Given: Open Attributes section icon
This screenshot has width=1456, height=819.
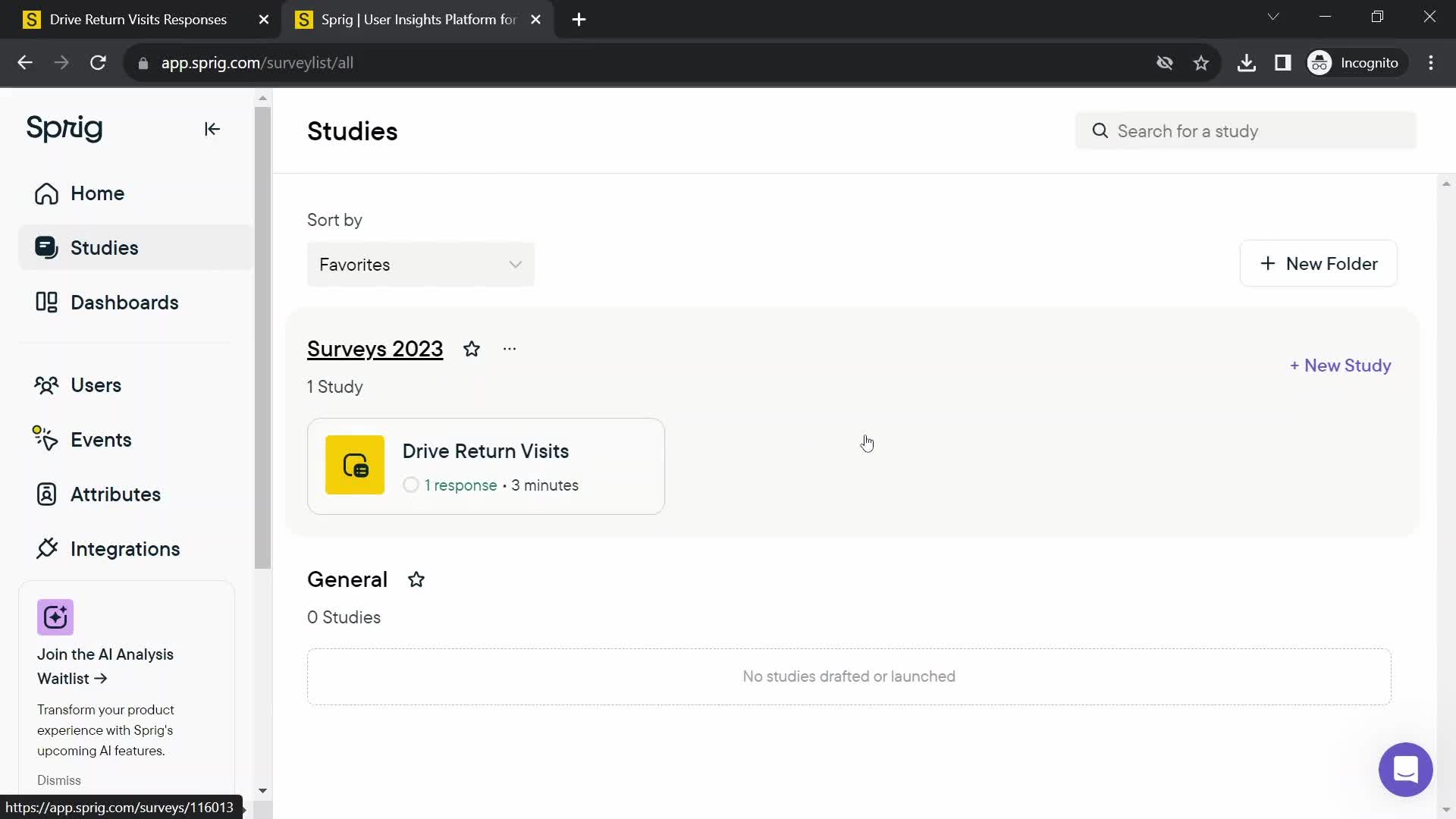Looking at the screenshot, I should [46, 494].
